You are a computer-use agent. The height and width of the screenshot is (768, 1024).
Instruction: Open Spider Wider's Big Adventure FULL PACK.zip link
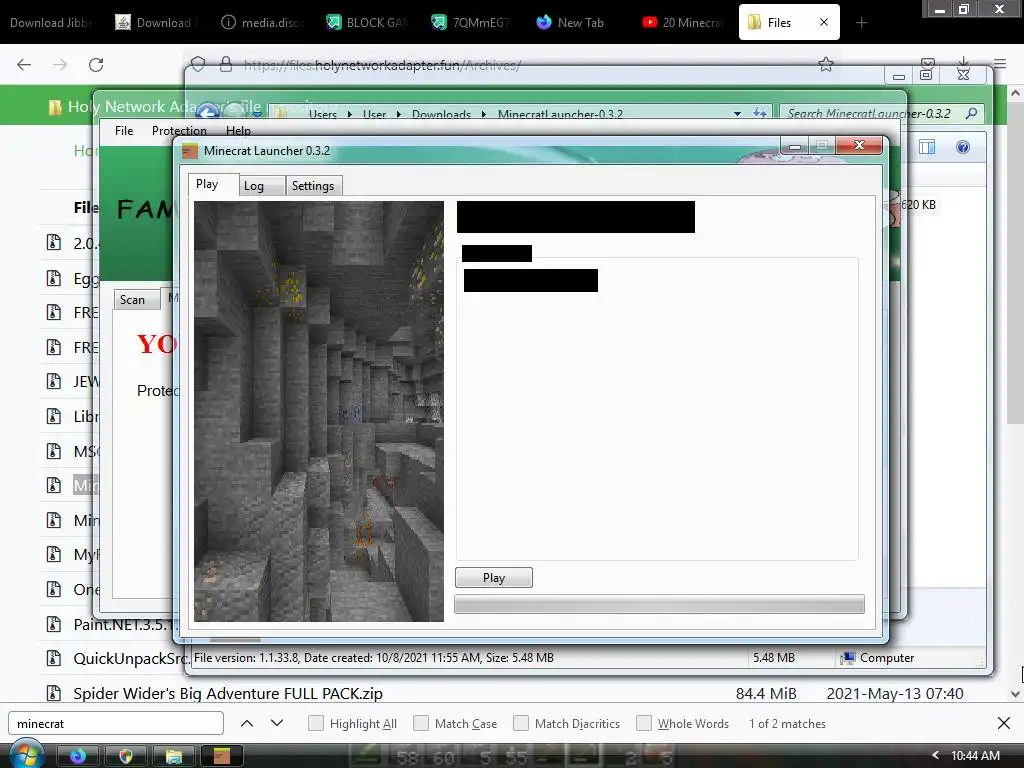(x=228, y=694)
